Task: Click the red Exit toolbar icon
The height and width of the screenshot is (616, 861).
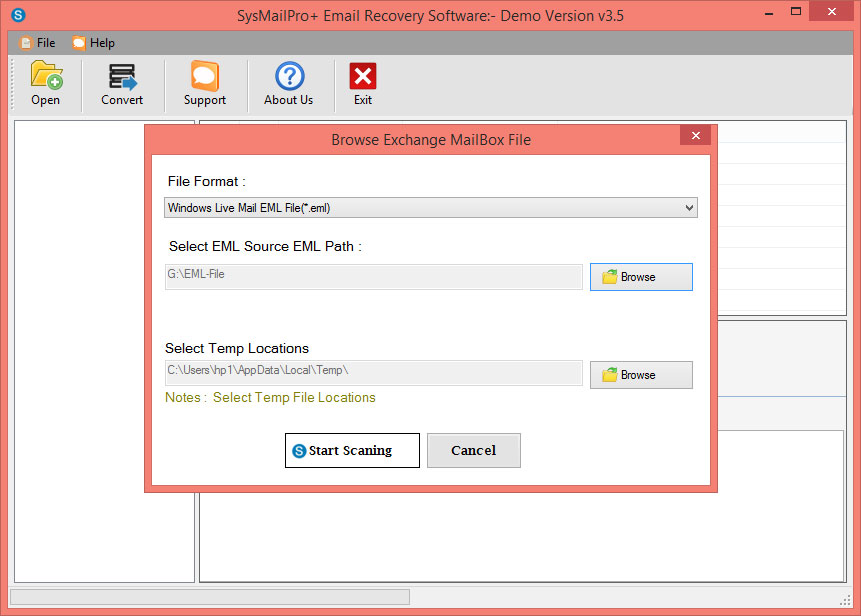Action: click(x=362, y=76)
